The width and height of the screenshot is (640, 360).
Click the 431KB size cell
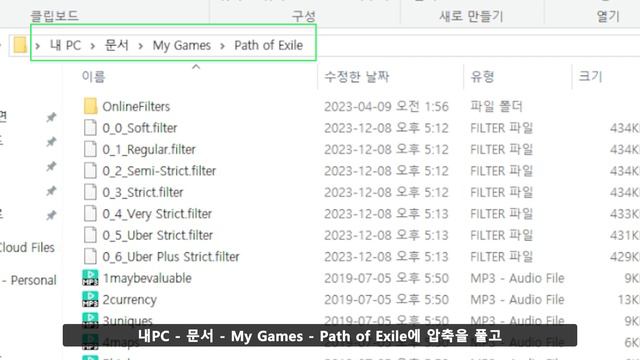point(624,235)
